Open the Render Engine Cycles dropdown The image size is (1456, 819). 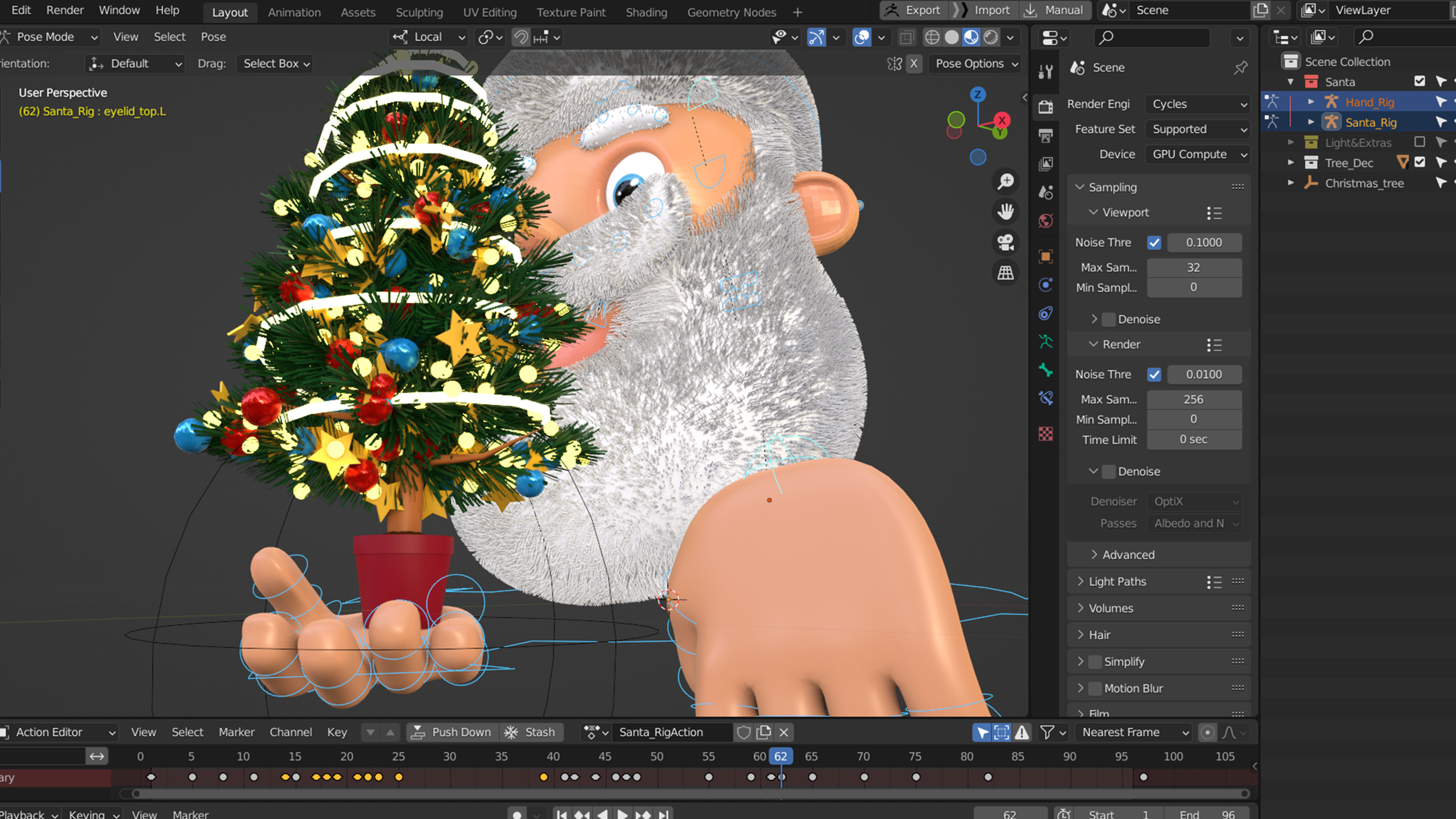[x=1198, y=104]
